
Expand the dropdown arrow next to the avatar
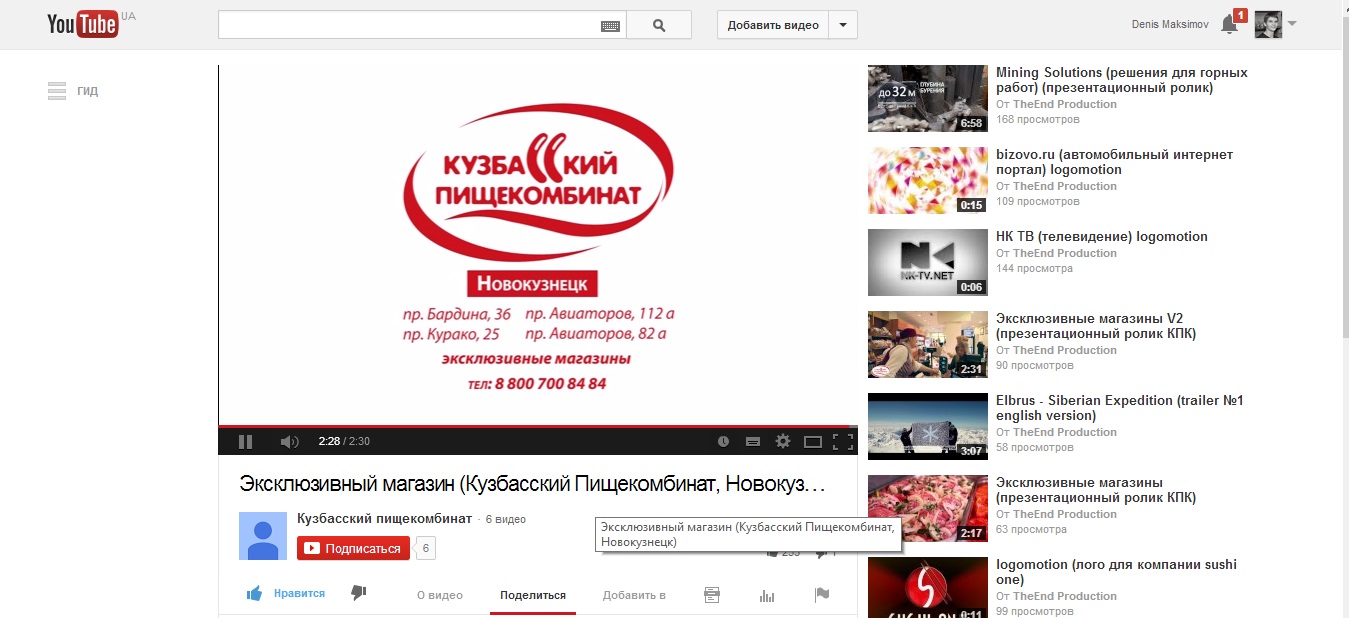[x=1292, y=24]
